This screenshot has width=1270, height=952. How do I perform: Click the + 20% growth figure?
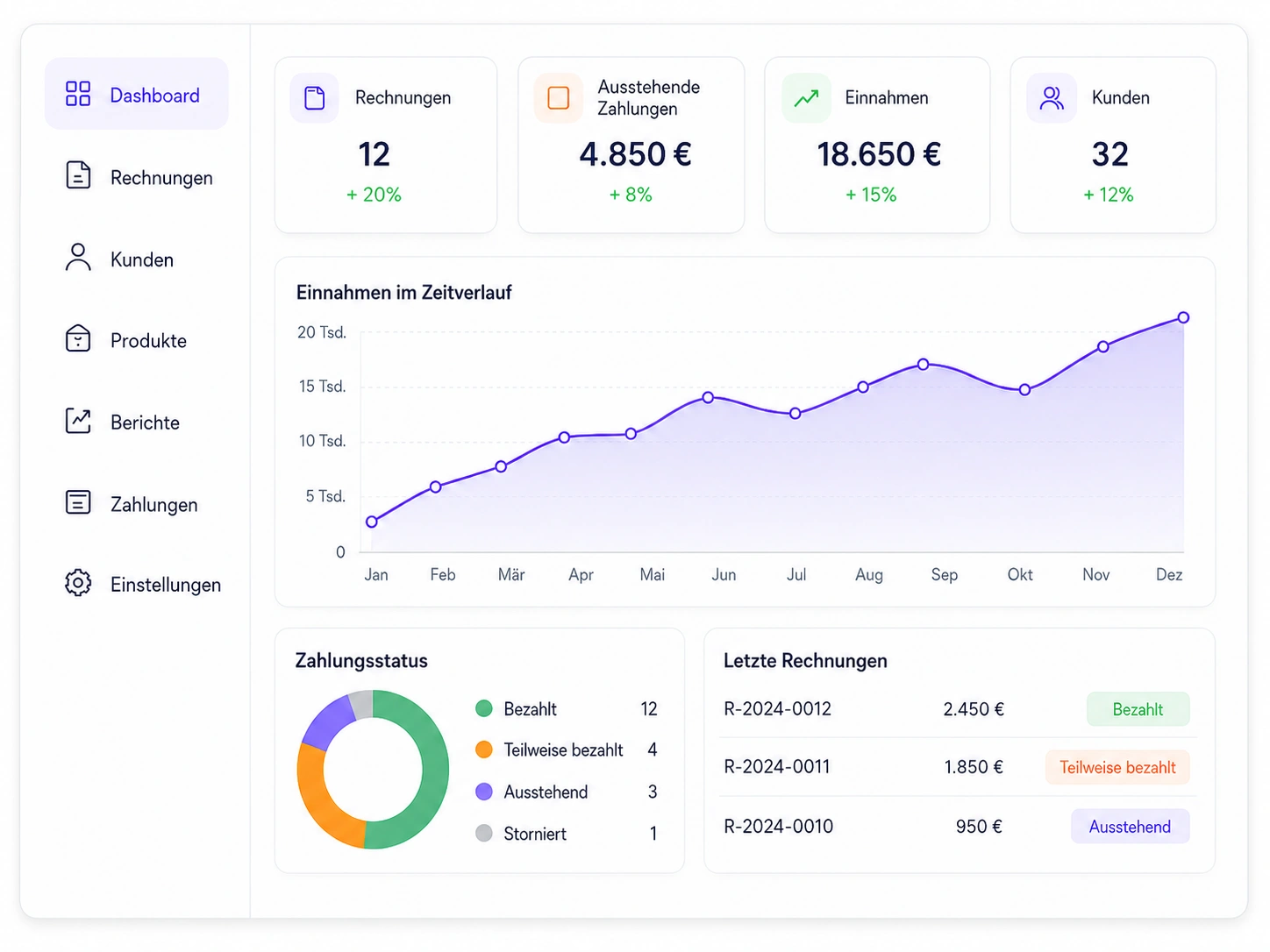[374, 195]
